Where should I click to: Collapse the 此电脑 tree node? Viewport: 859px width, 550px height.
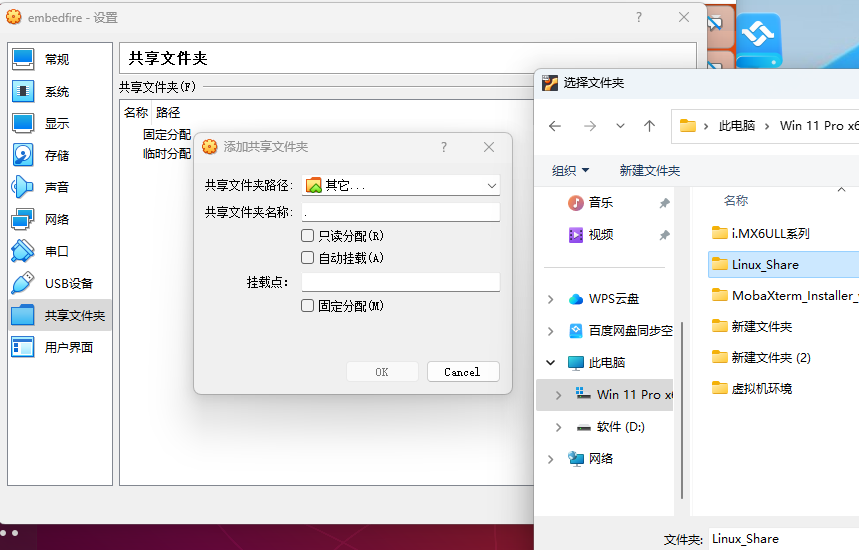(x=551, y=363)
